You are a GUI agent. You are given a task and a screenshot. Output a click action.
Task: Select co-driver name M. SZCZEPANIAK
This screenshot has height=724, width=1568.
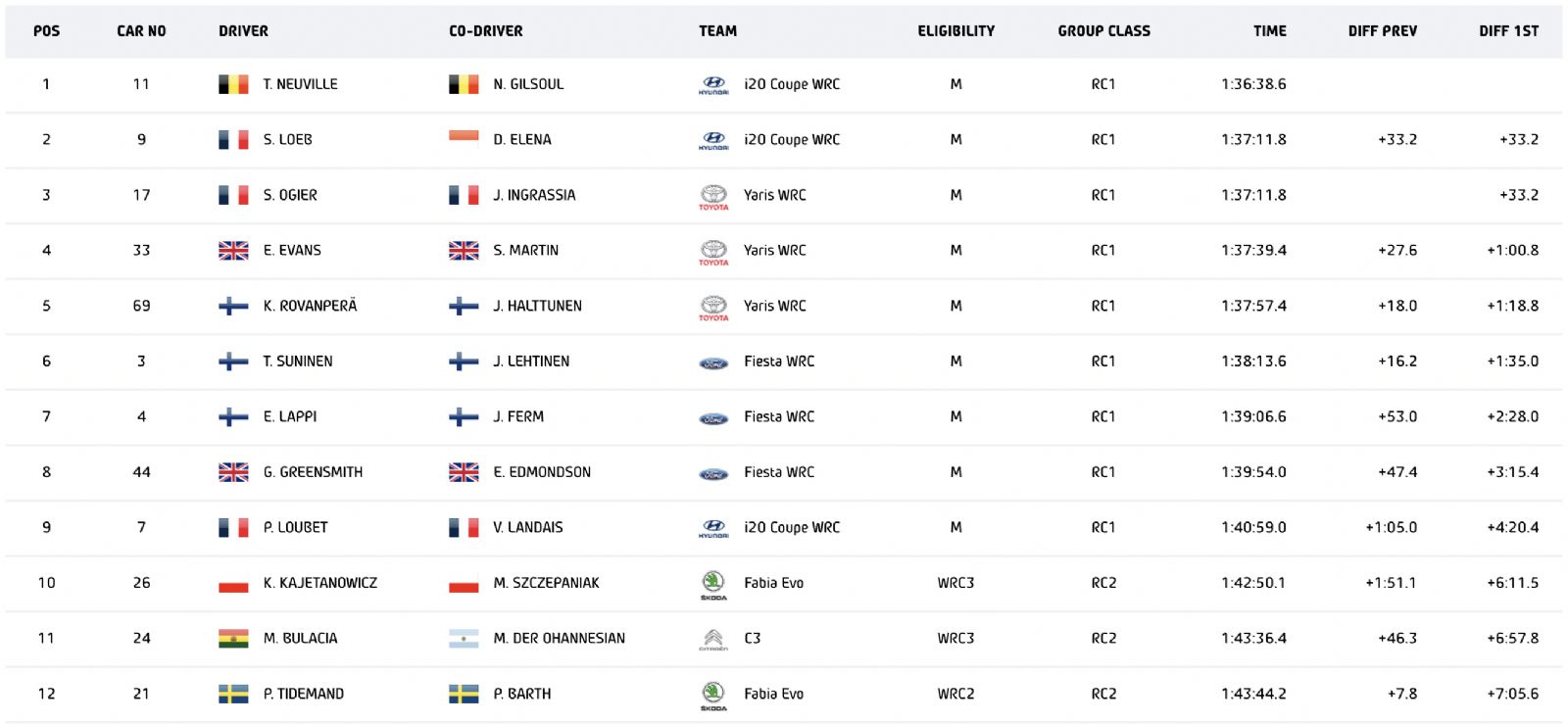546,583
